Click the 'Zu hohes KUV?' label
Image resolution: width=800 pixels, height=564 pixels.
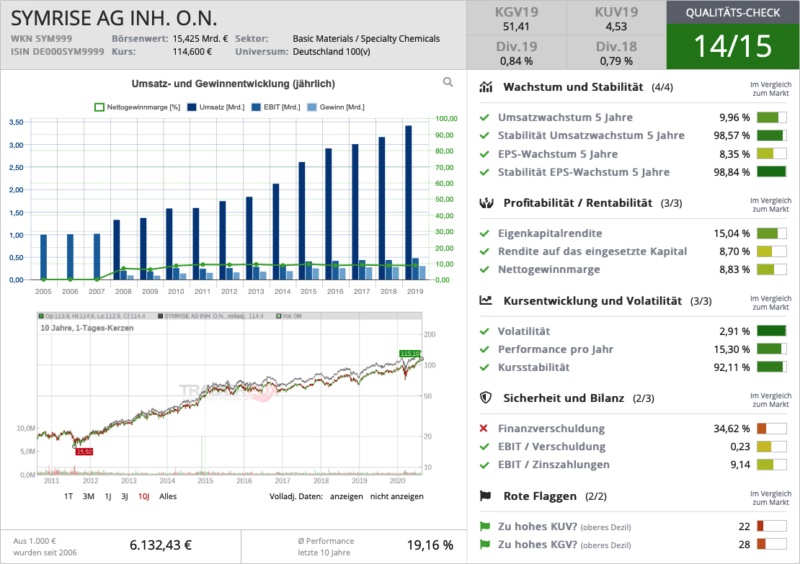(537, 526)
